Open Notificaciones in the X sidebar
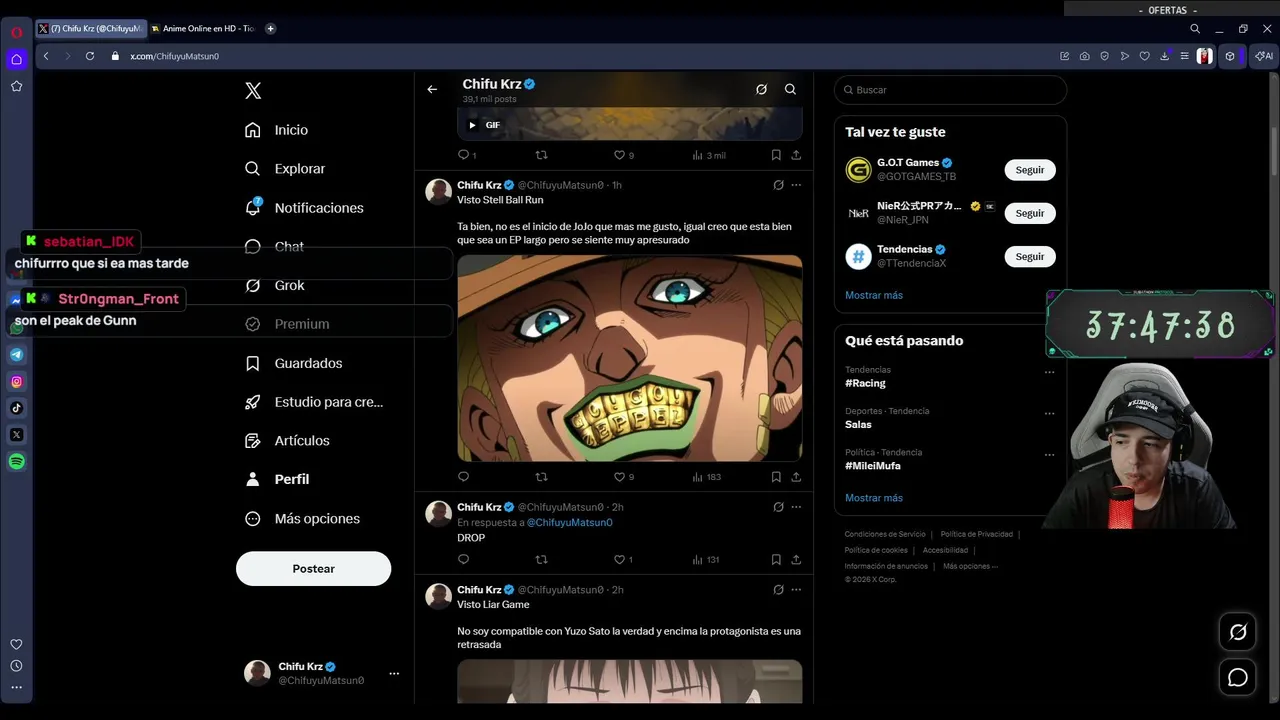Viewport: 1280px width, 720px height. point(304,208)
